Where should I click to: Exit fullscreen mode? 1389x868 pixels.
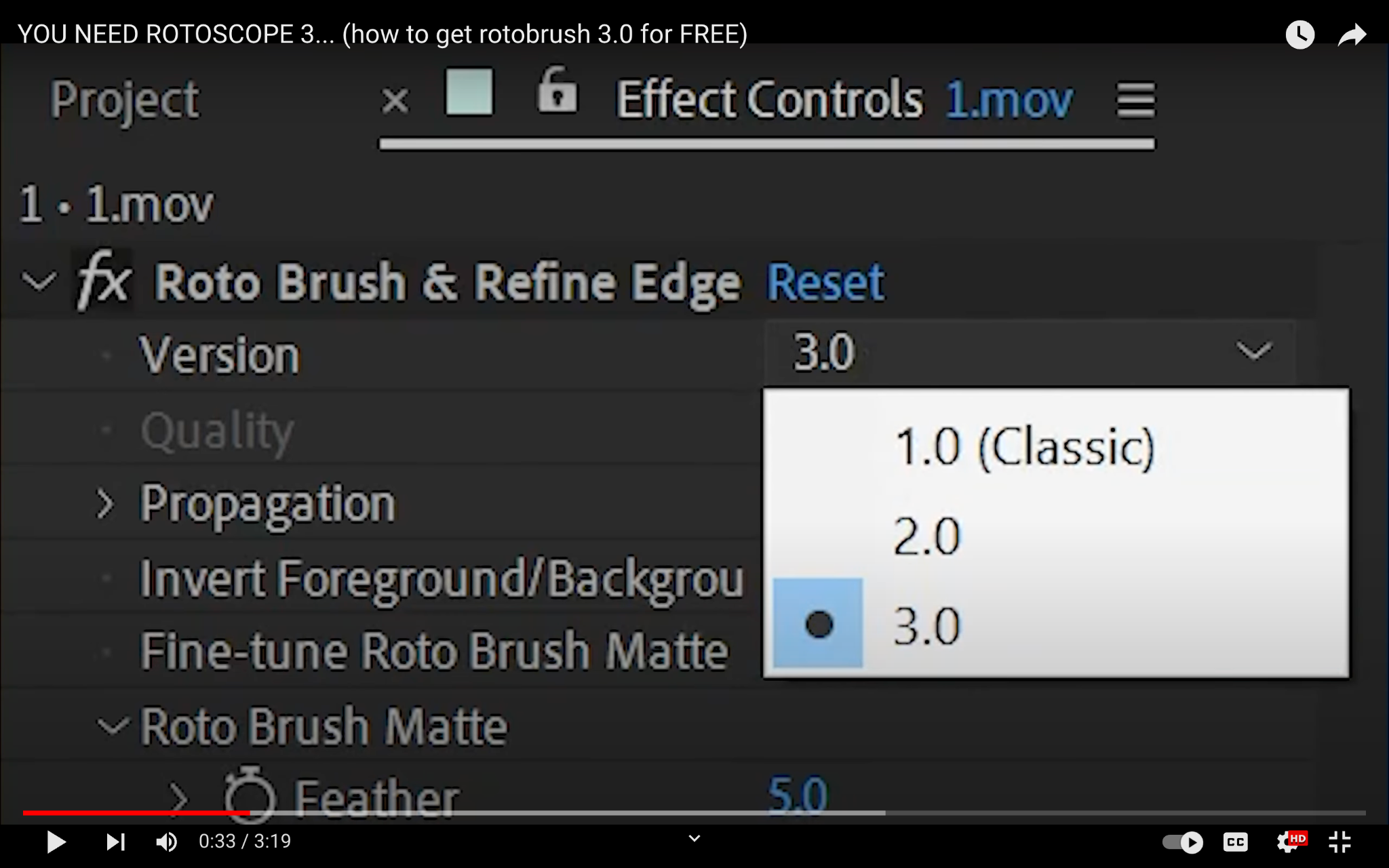[x=1339, y=842]
